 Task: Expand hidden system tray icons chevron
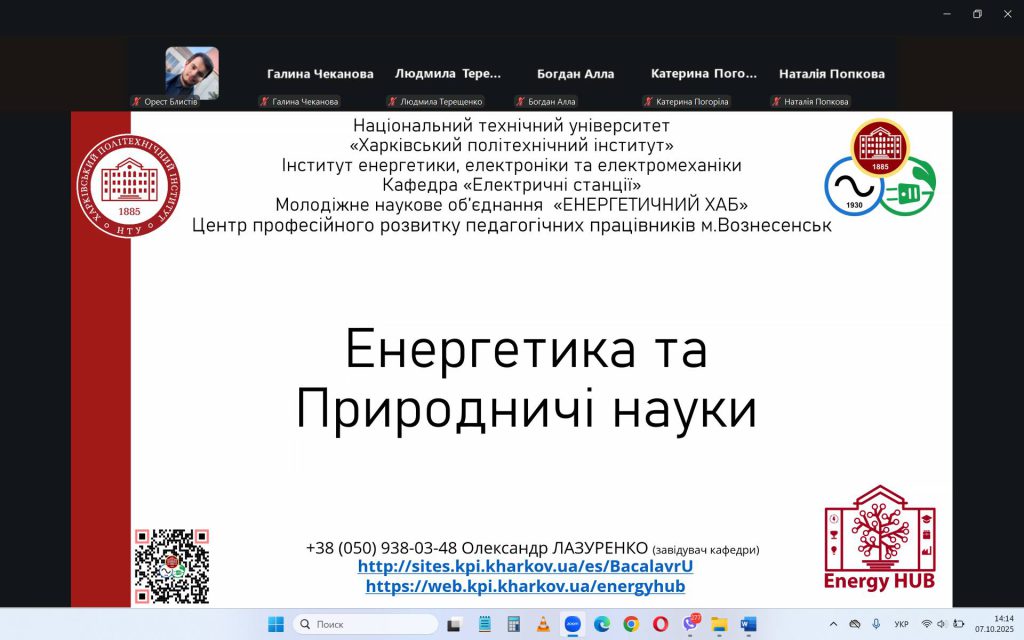point(834,624)
